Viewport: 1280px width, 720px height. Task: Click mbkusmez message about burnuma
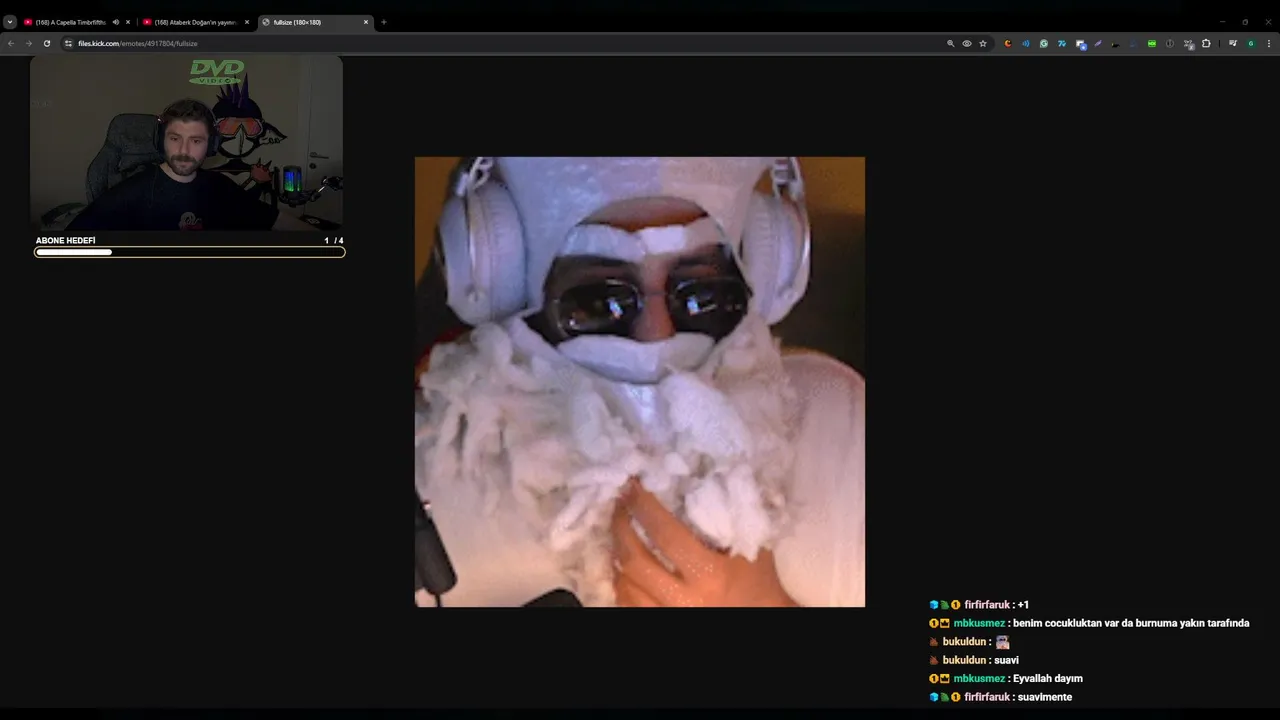[x=1089, y=623]
